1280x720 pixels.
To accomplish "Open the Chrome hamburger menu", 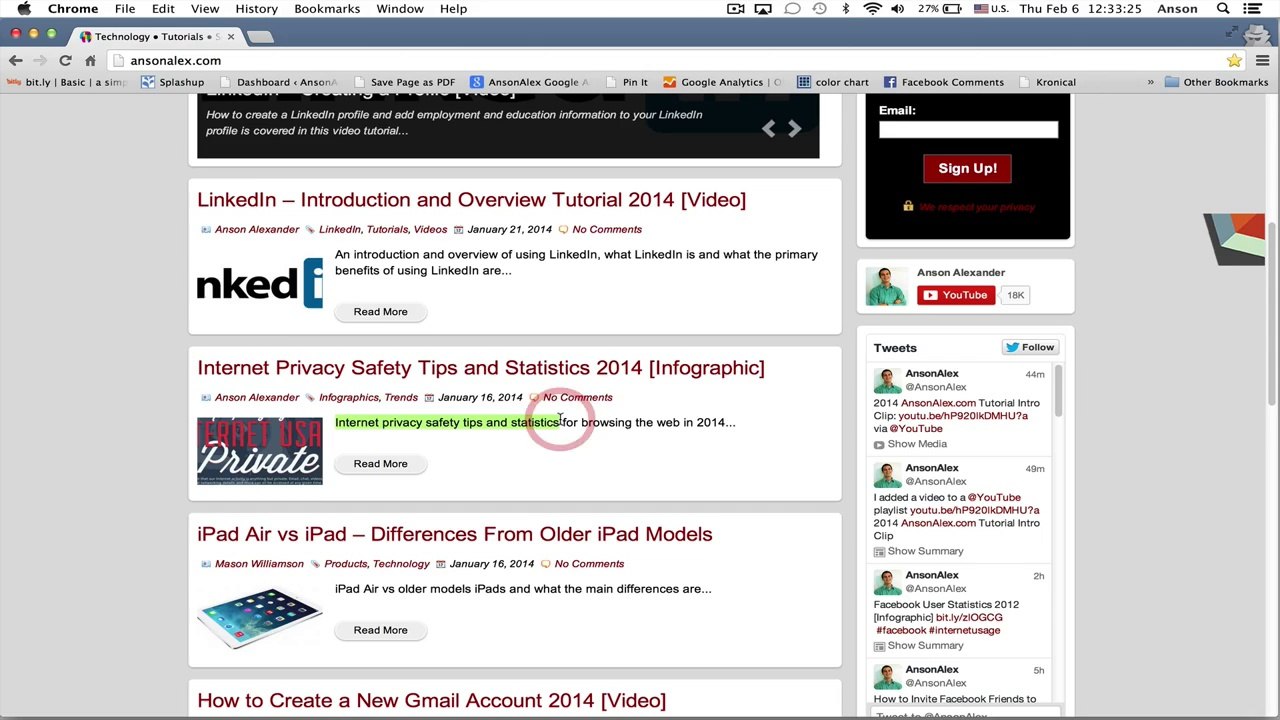I will (x=1262, y=61).
